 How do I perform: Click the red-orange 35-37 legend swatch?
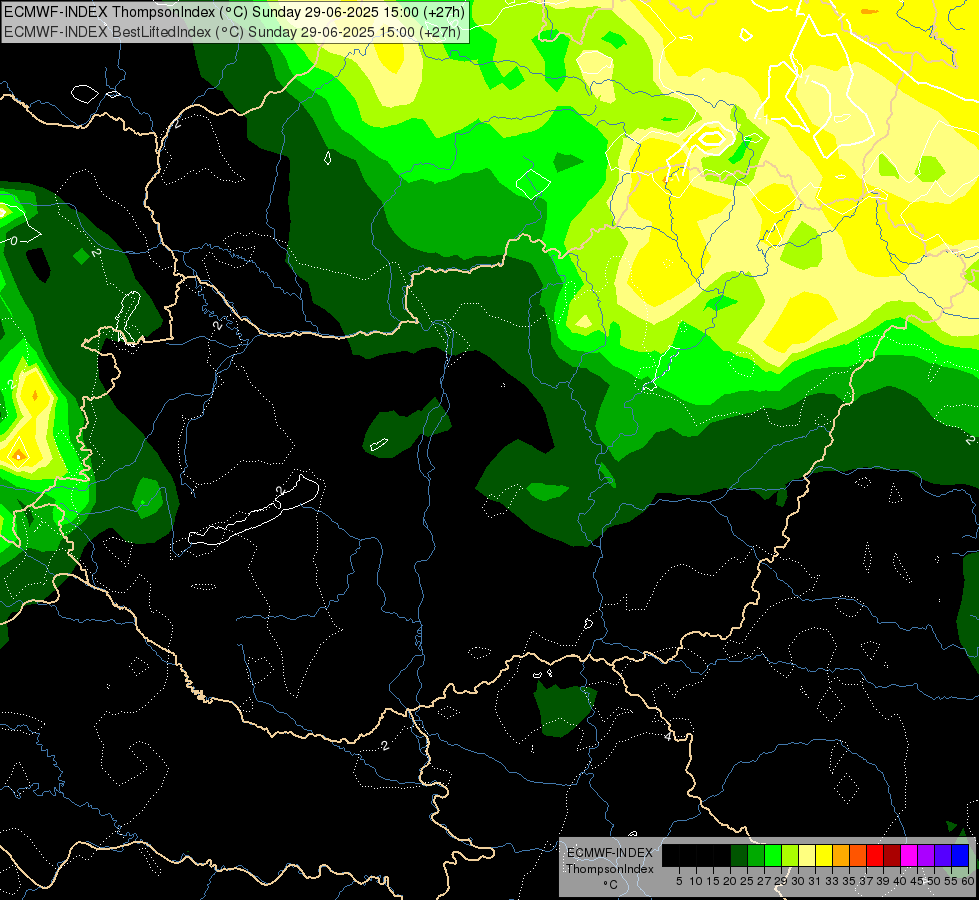coord(858,856)
